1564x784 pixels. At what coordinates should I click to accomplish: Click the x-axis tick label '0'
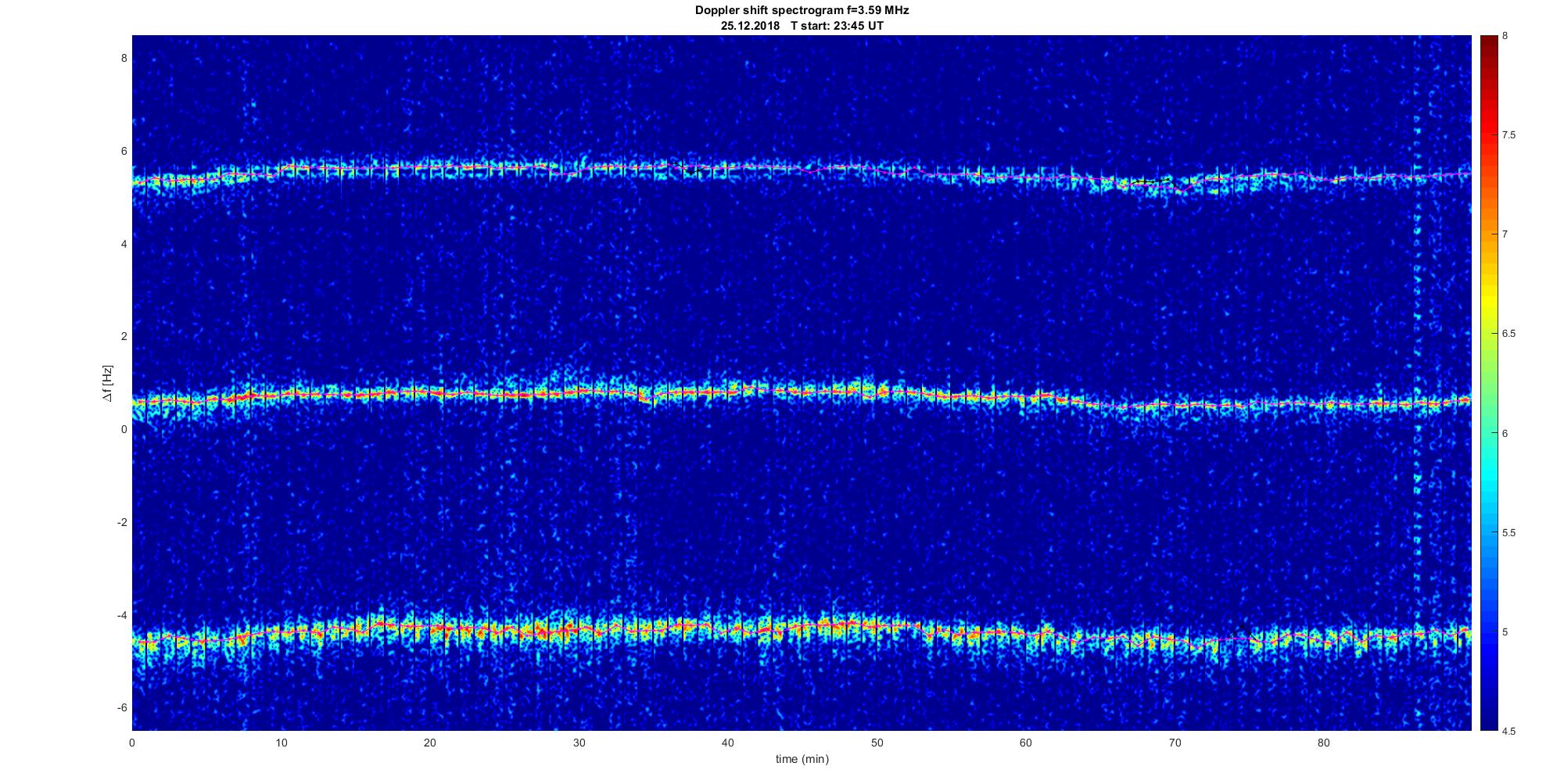point(132,743)
